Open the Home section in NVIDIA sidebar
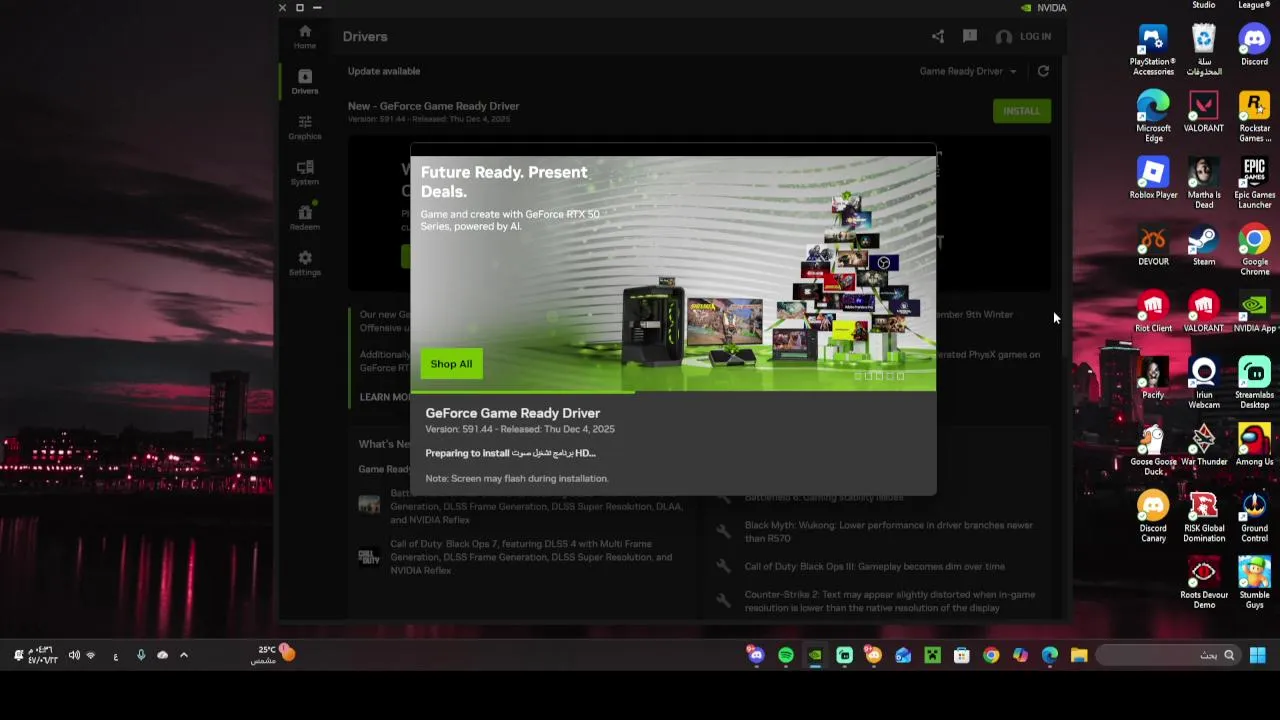1280x720 pixels. [x=305, y=37]
